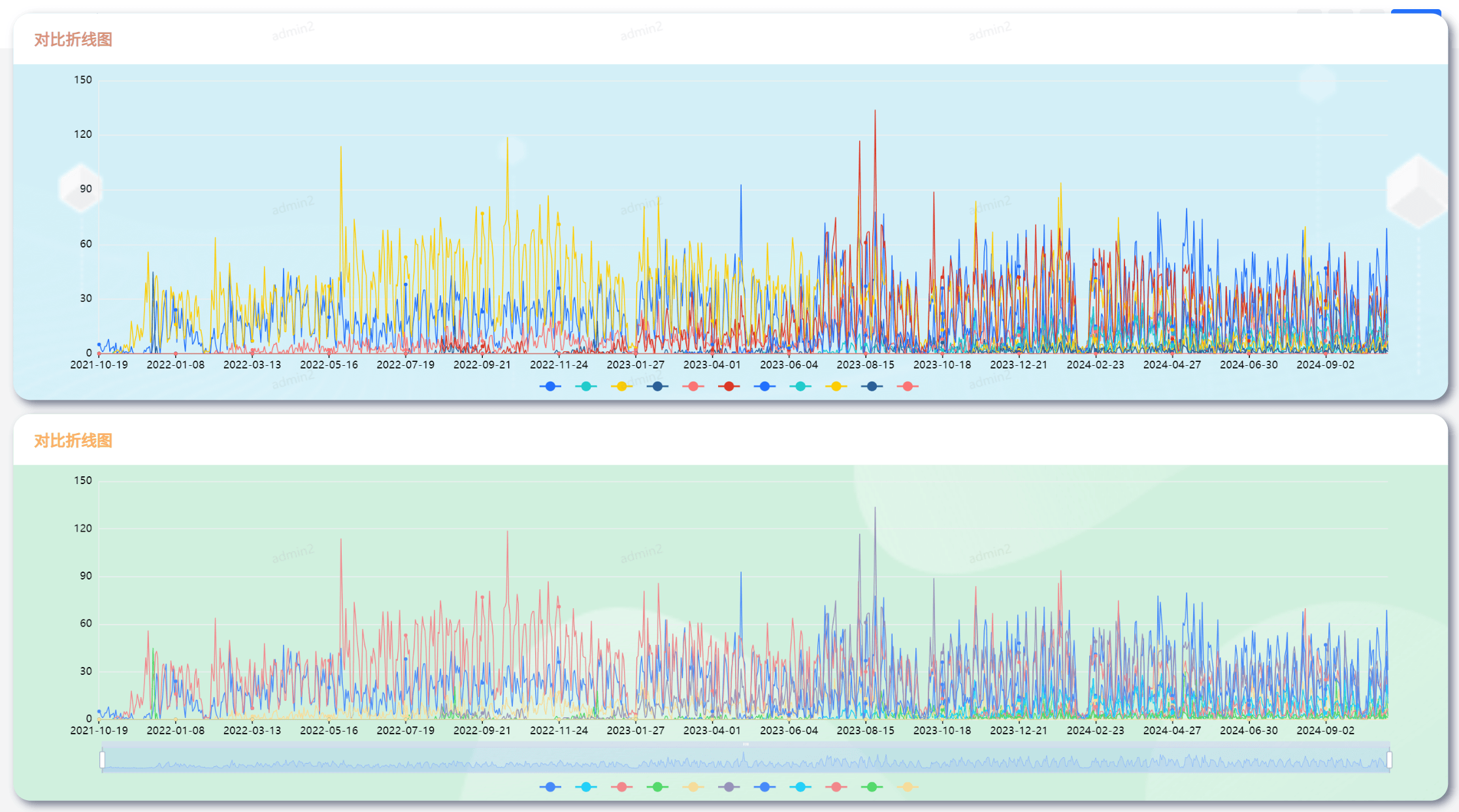Toggle first pink legend marker in the upper chart
The height and width of the screenshot is (812, 1459).
tap(693, 387)
